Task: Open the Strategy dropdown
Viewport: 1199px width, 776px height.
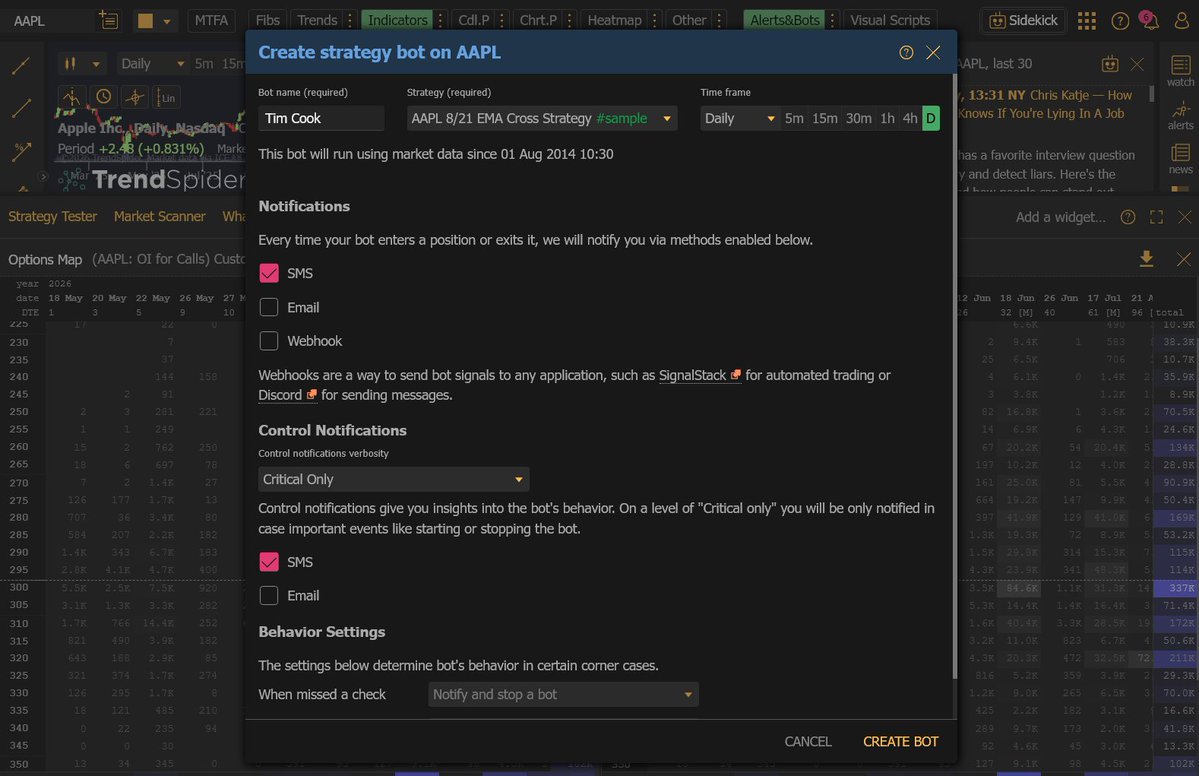Action: point(541,119)
